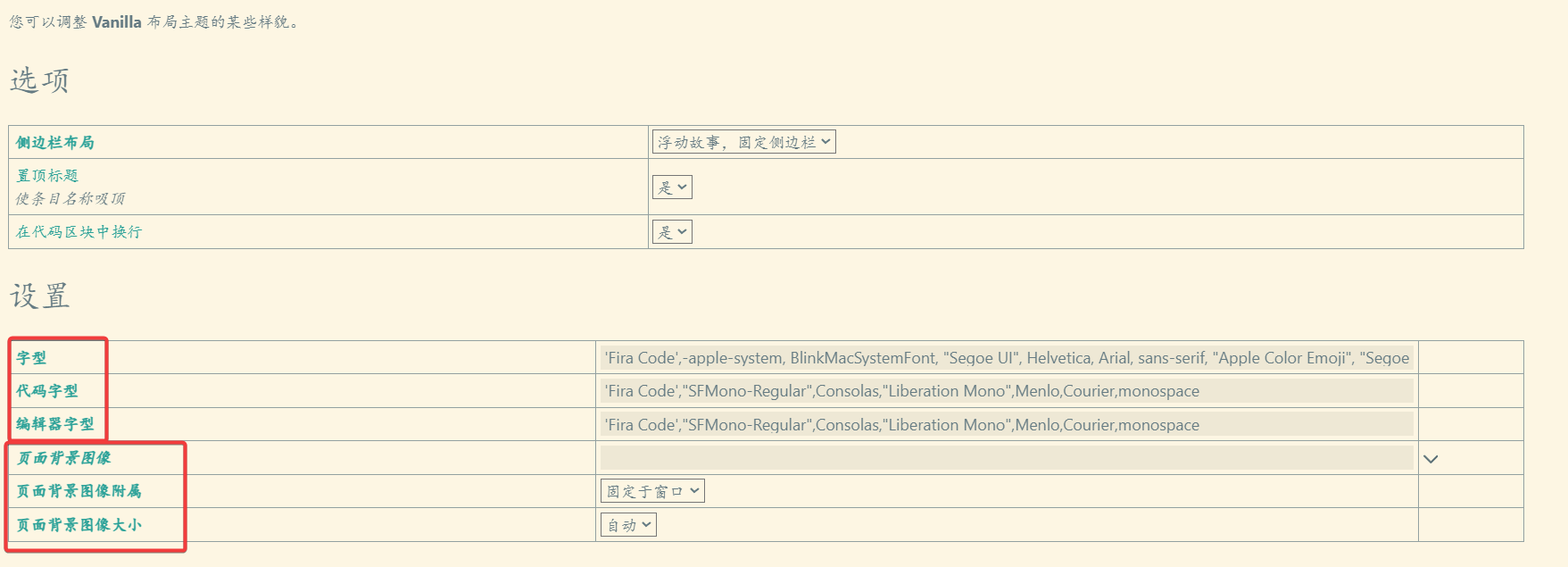Open the 在代码区块中换行 是 dropdown

pos(672,232)
